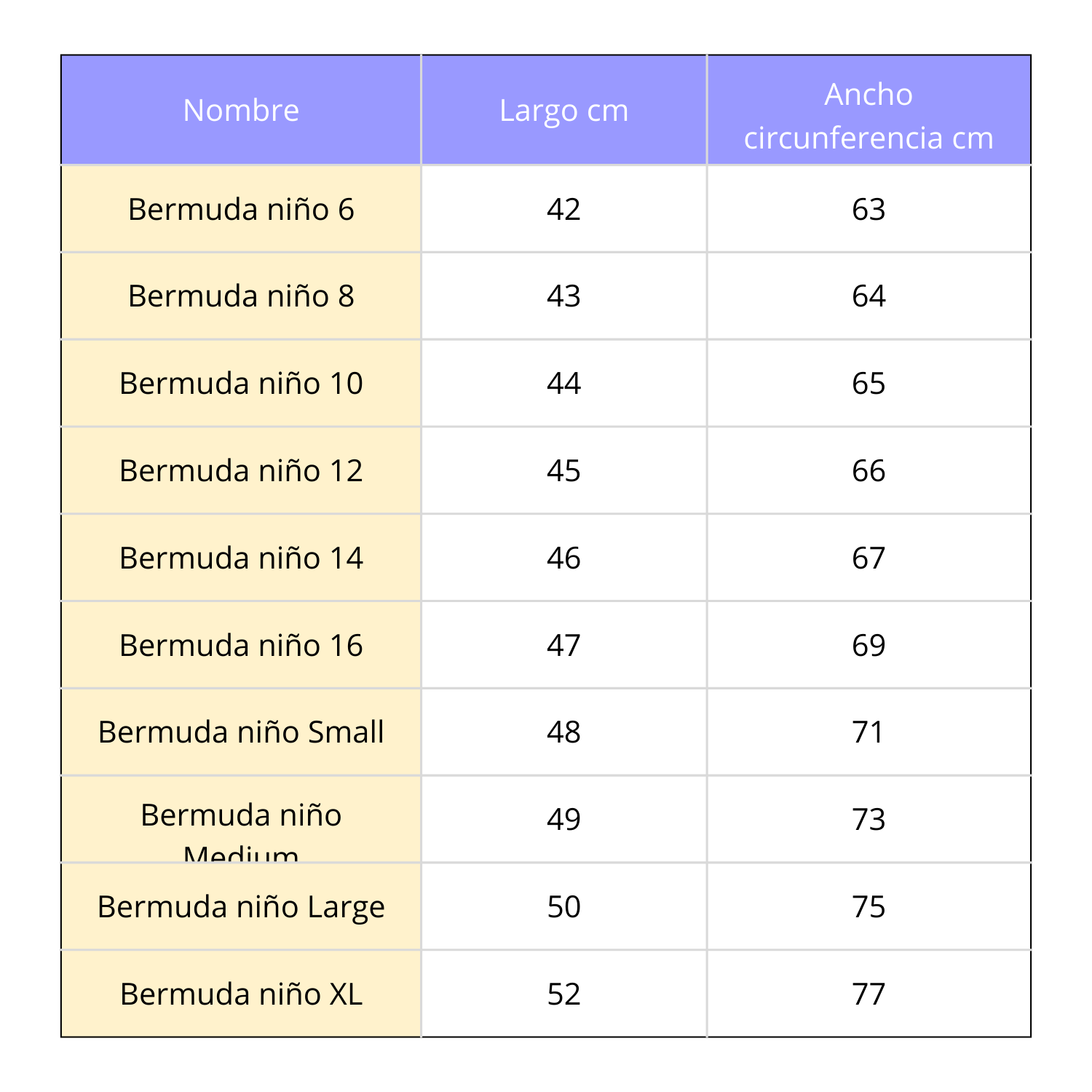Image resolution: width=1092 pixels, height=1092 pixels.
Task: Select the largo value 52
Action: [x=563, y=994]
